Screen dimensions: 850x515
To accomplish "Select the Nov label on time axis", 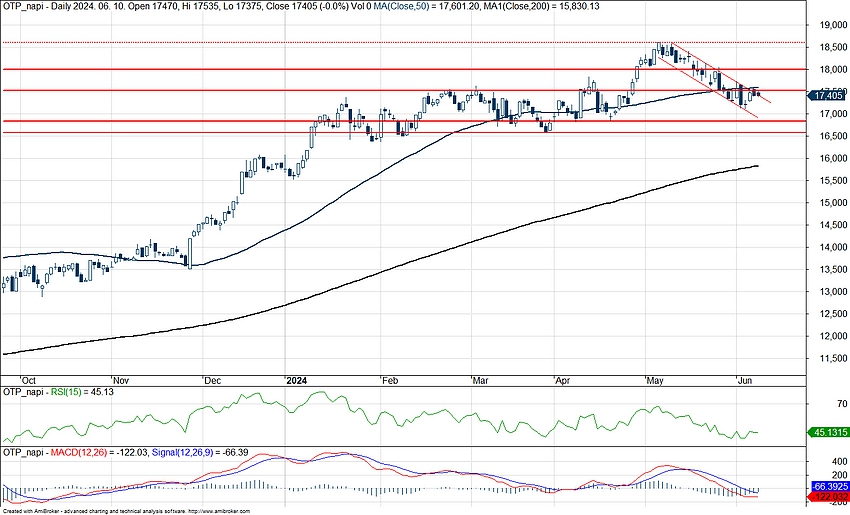I will (120, 381).
